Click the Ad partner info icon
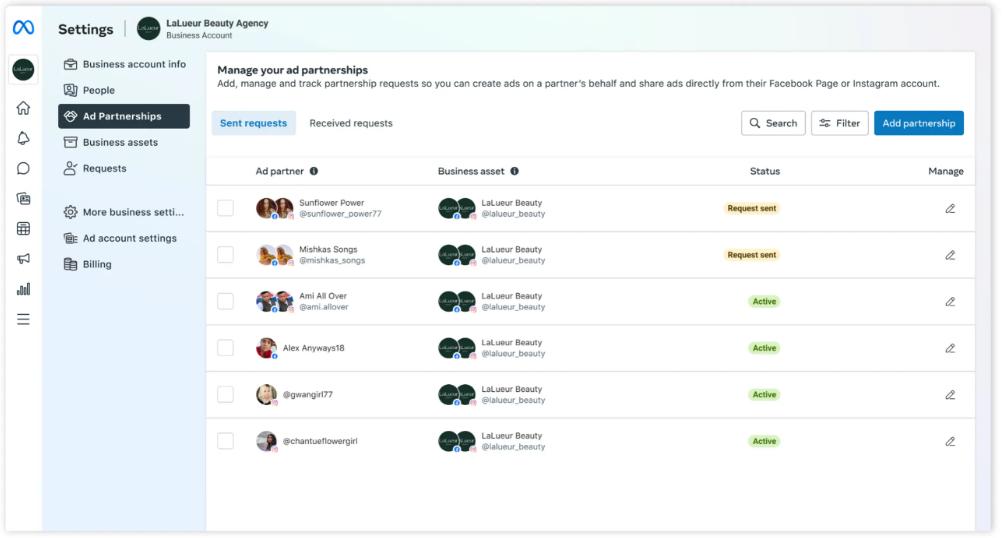Screen dimensions: 1003x538 coord(313,171)
